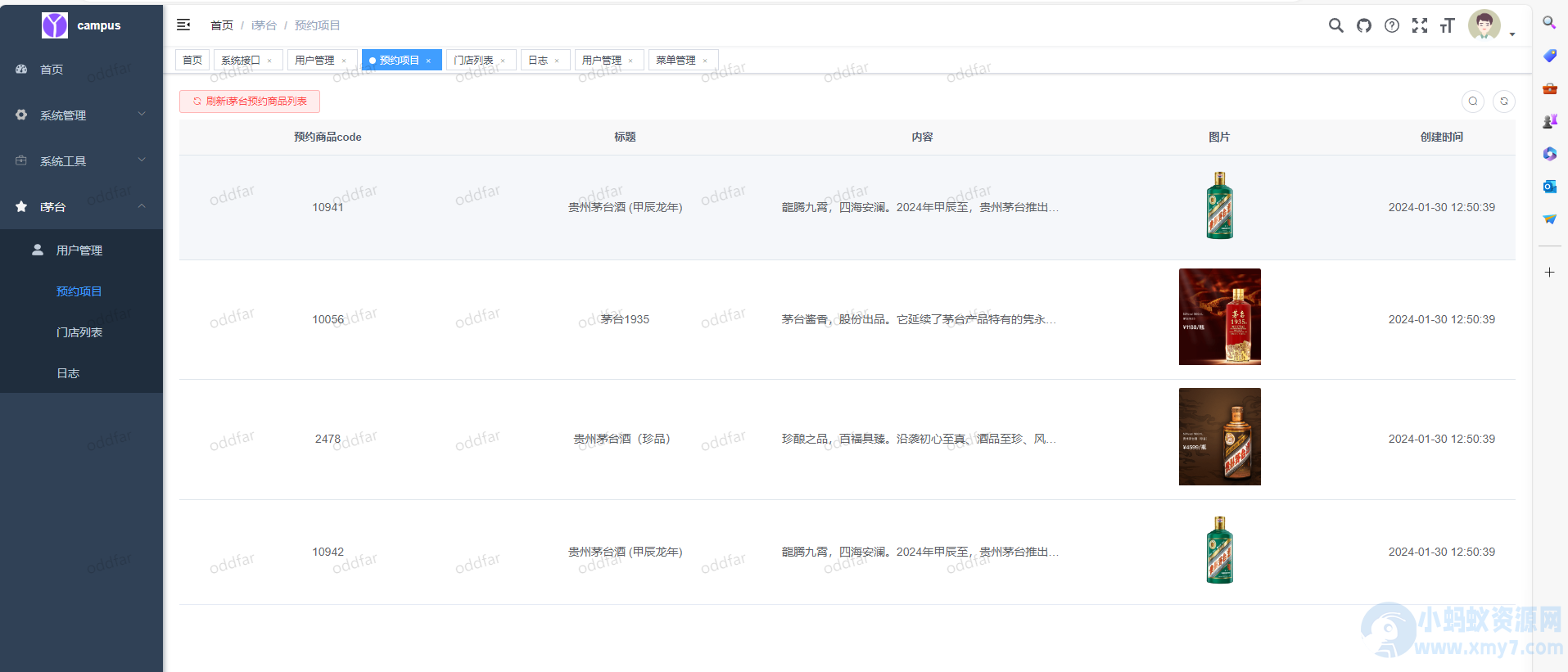This screenshot has width=1568, height=672.
Task: Switch to the 门店列表 tab
Action: (473, 60)
